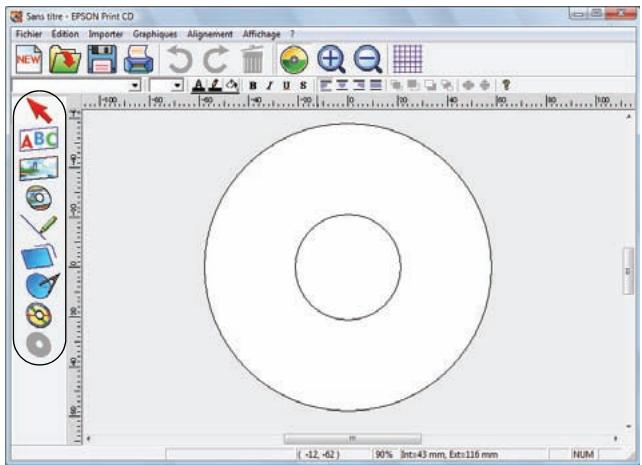Open the font size dropdown
This screenshot has width=642, height=465.
click(177, 86)
